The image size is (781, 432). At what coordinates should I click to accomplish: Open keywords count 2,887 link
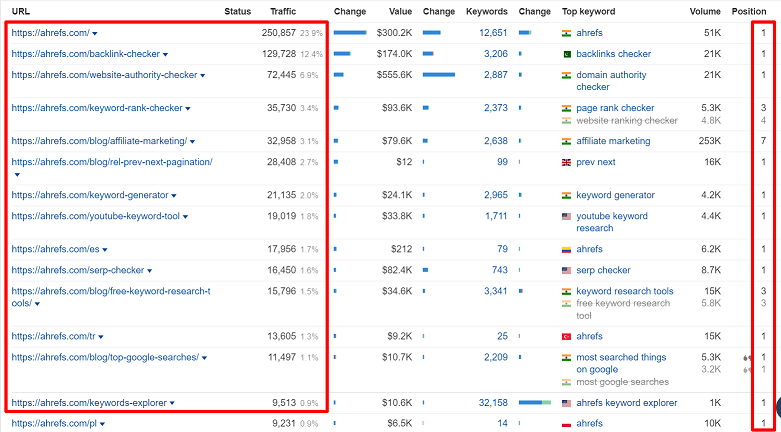point(496,75)
